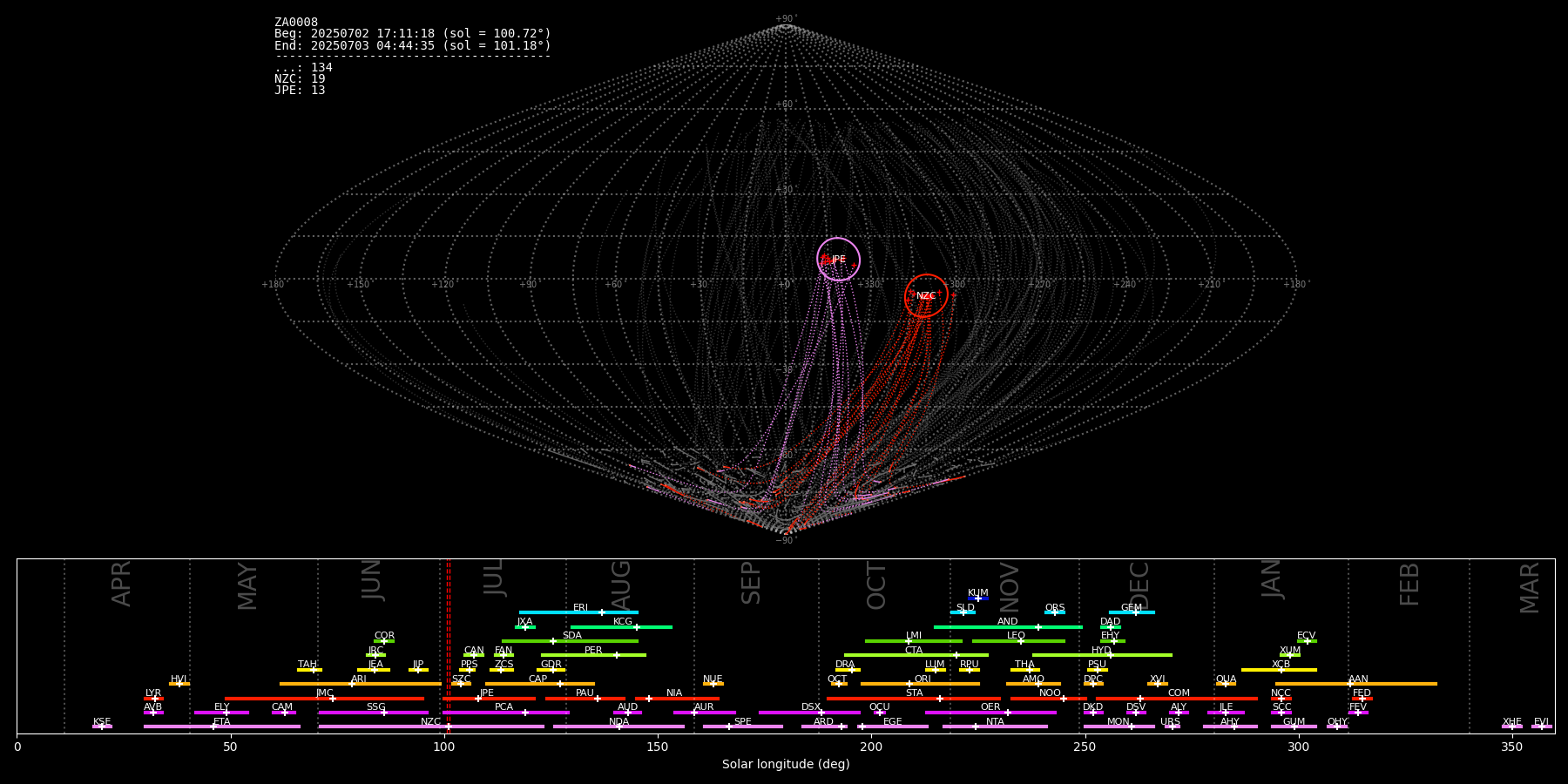Click the JUL month label

494,578
